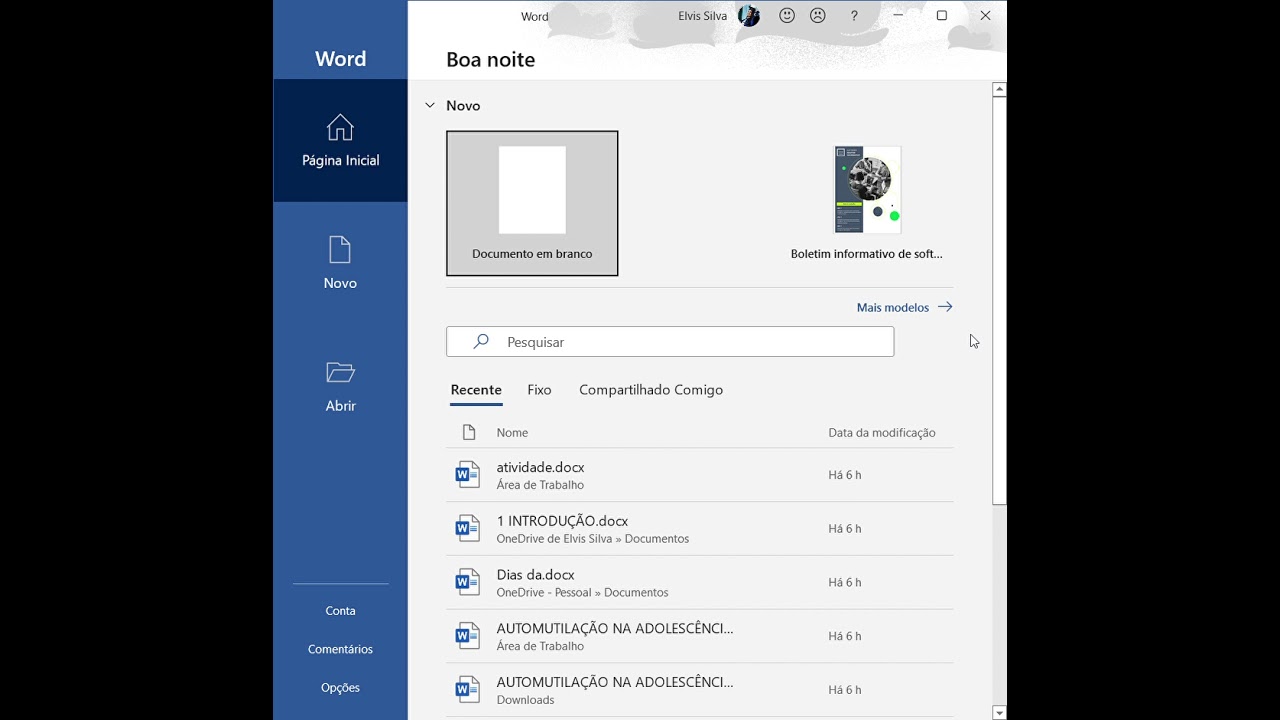Click the Elvis Silva profile picture

(749, 16)
